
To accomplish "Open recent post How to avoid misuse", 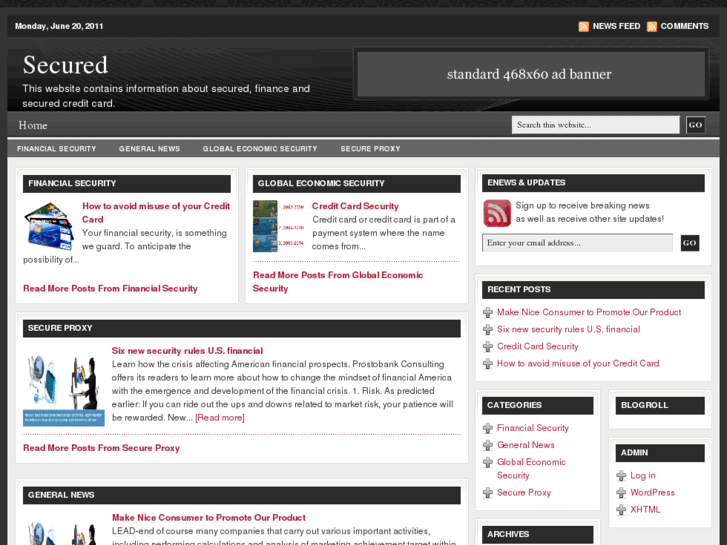I will (578, 364).
